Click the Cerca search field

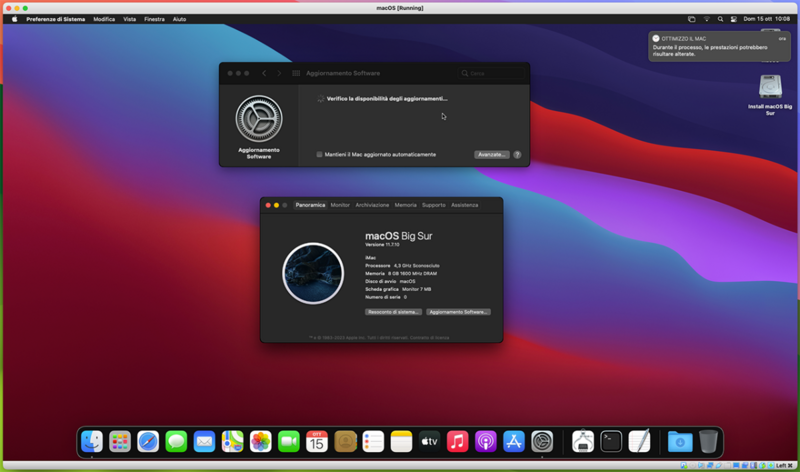(490, 73)
